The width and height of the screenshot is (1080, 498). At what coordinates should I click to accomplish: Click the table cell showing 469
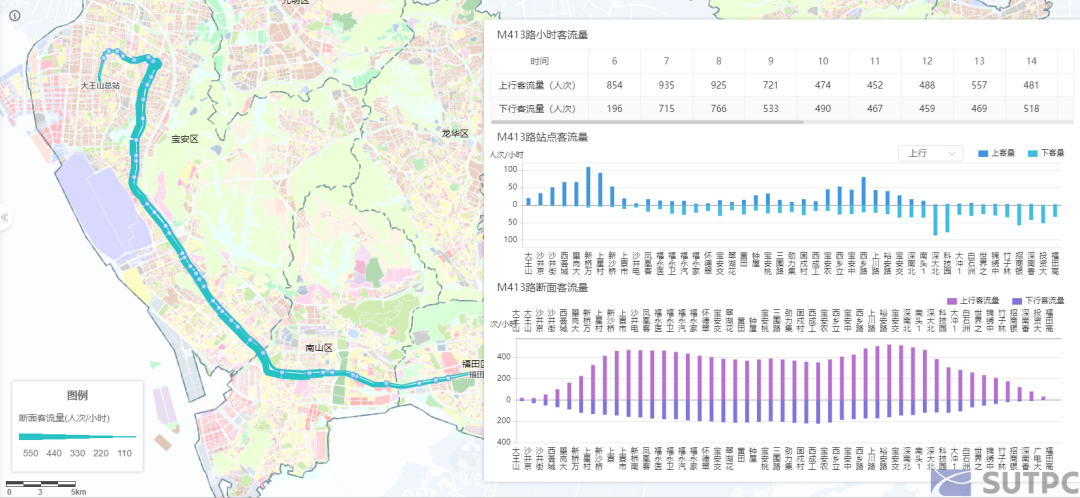(x=979, y=108)
